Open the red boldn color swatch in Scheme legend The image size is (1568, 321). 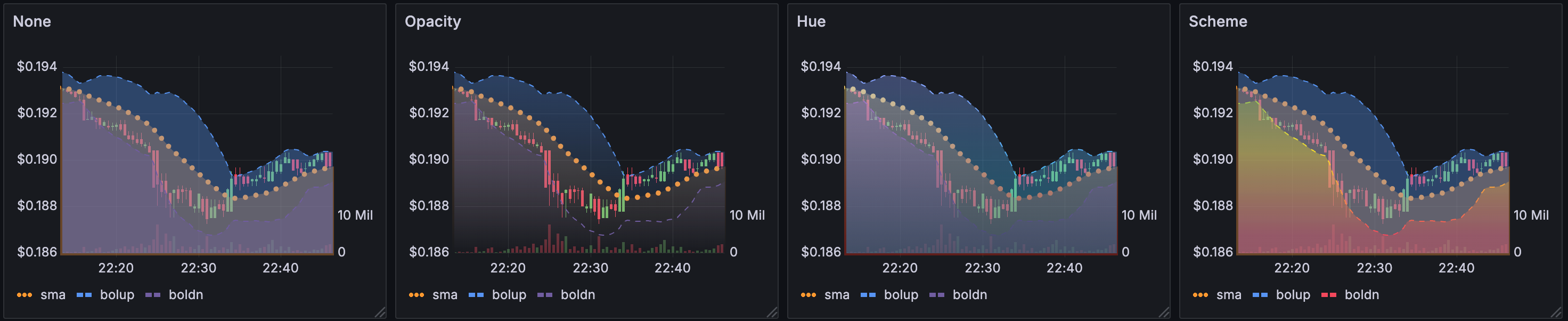[x=1329, y=295]
